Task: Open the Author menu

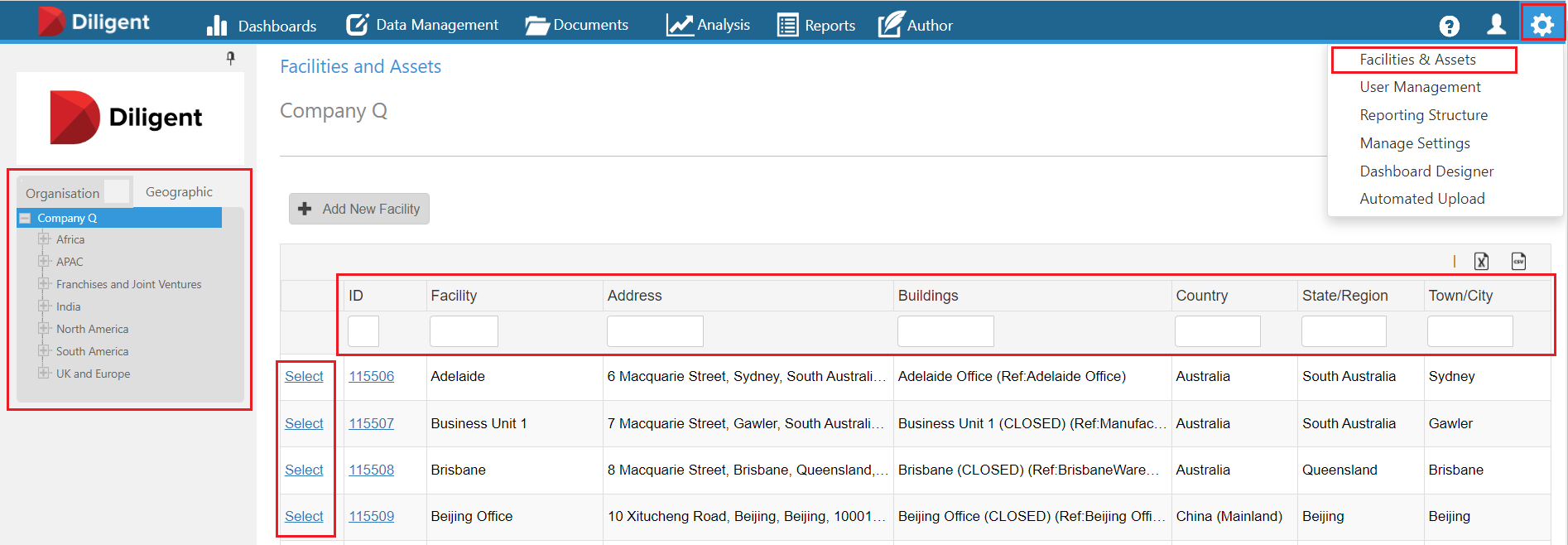Action: point(916,25)
